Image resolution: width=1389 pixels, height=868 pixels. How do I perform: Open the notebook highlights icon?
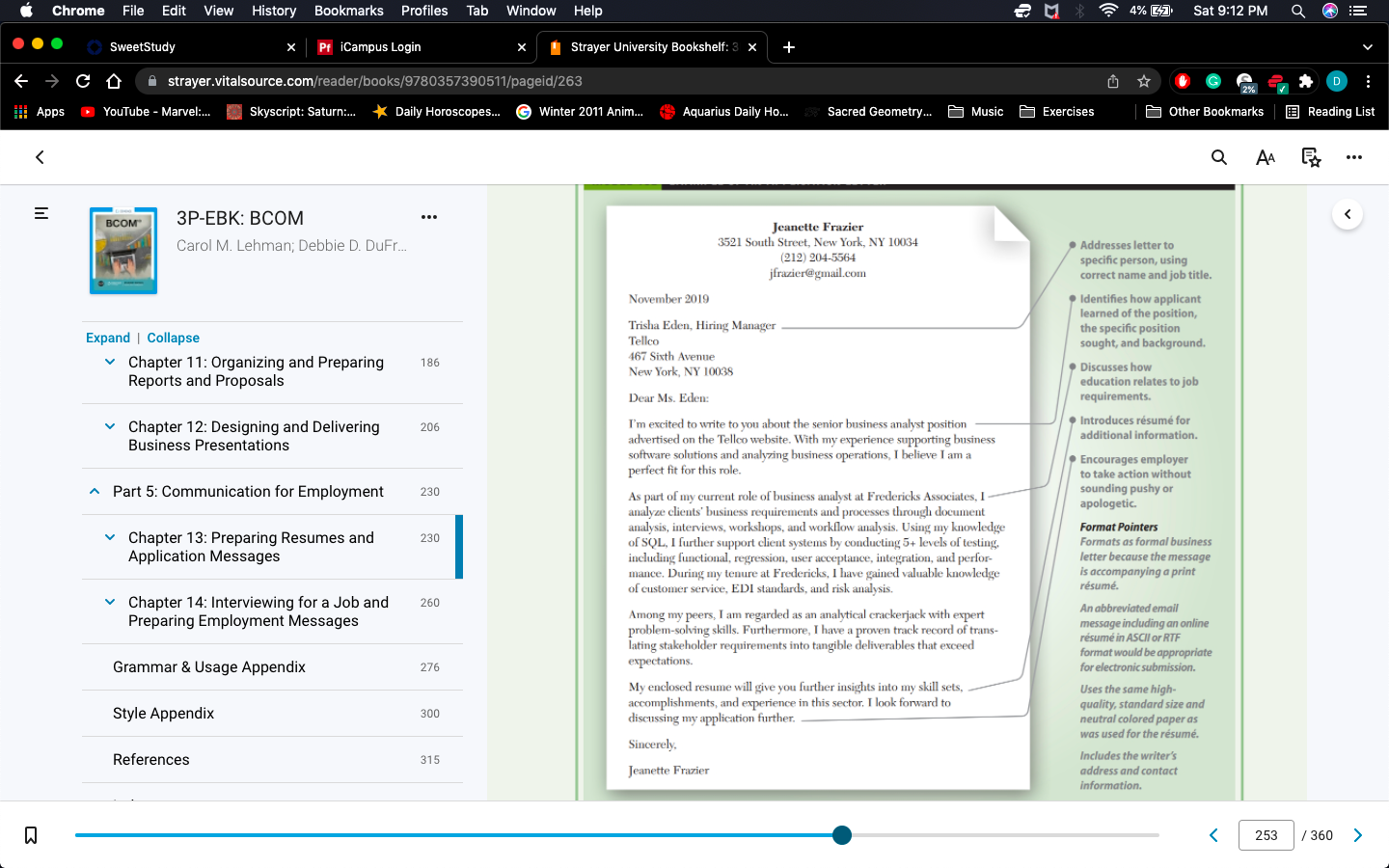click(x=1311, y=157)
